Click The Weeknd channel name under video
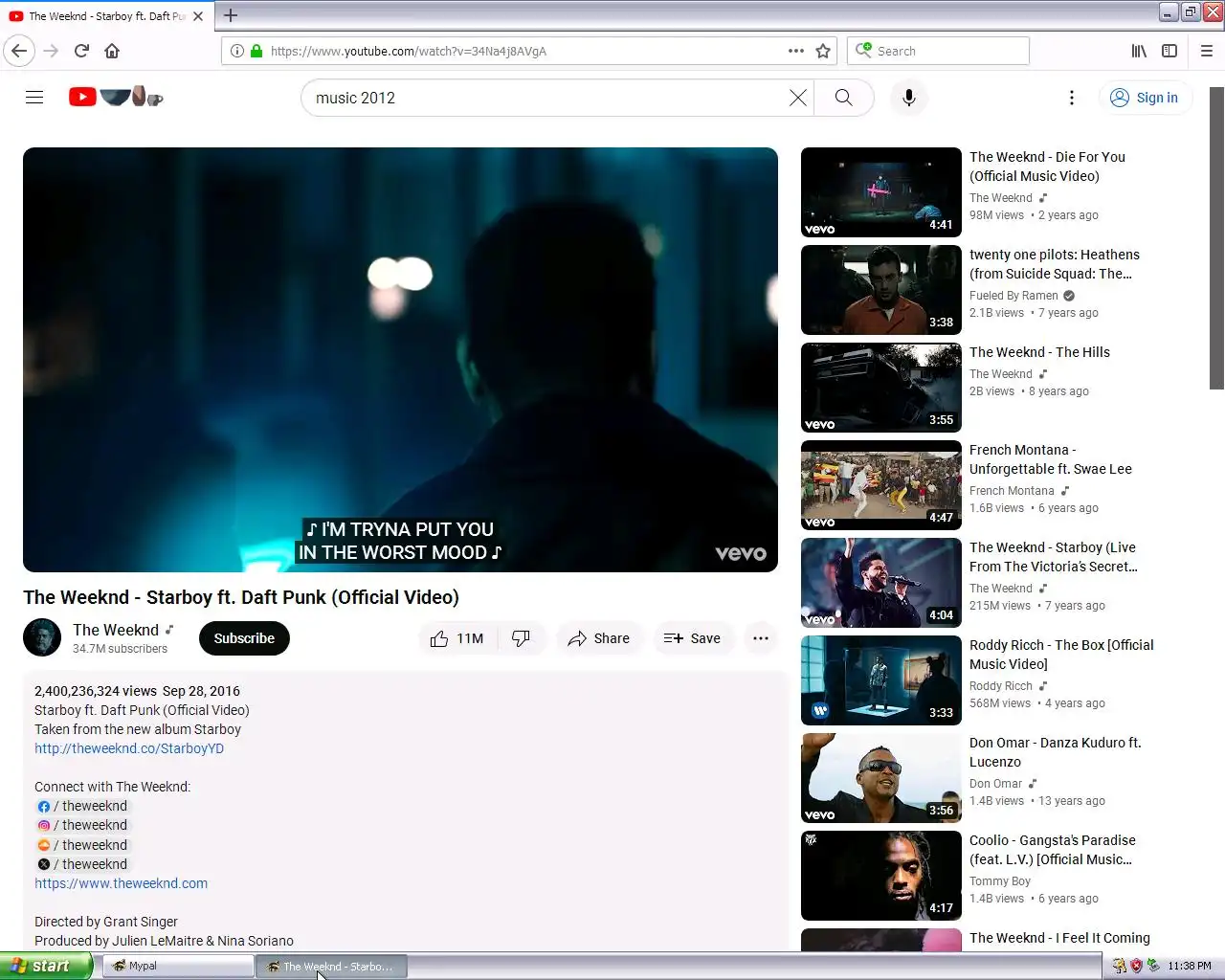1225x980 pixels. coord(116,630)
